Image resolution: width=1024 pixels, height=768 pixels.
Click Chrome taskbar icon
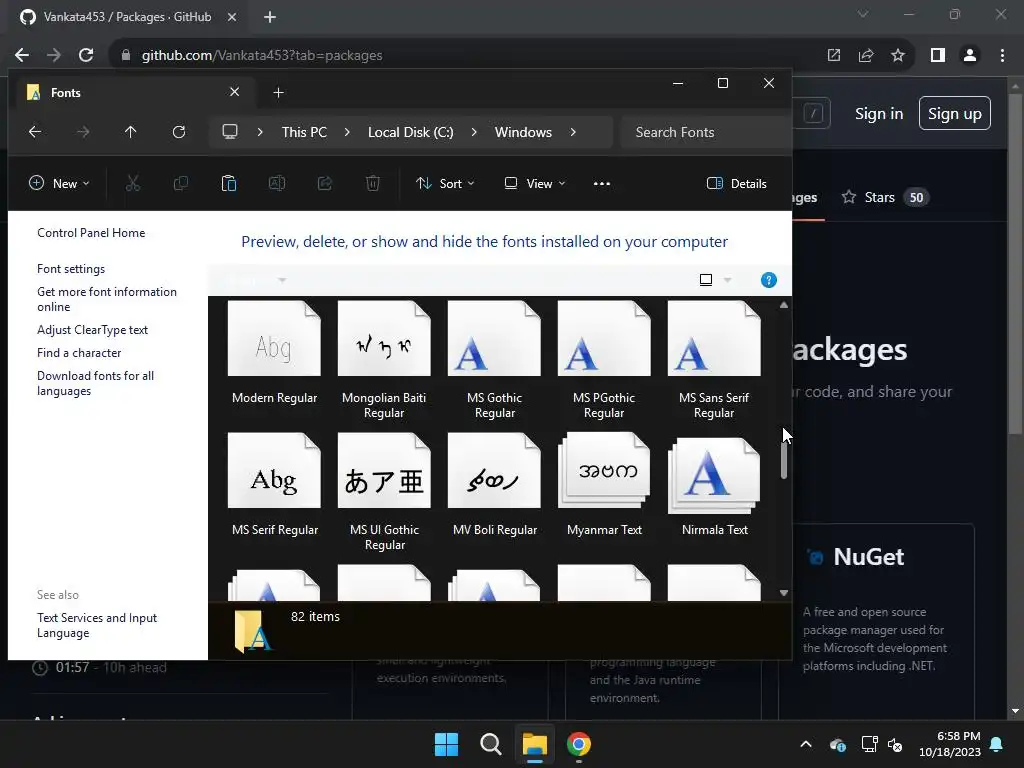click(x=579, y=744)
